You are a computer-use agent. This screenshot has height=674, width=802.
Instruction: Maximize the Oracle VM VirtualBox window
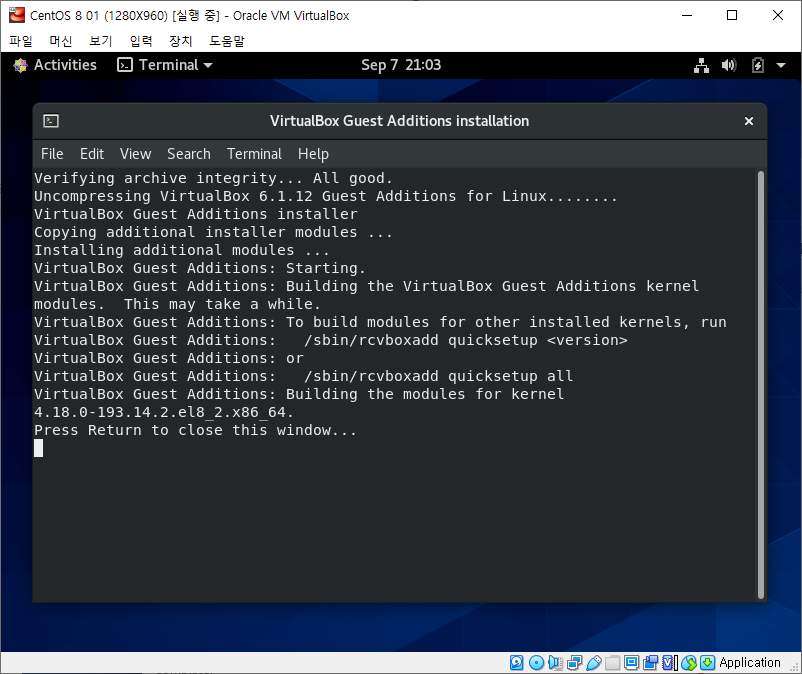click(x=732, y=15)
